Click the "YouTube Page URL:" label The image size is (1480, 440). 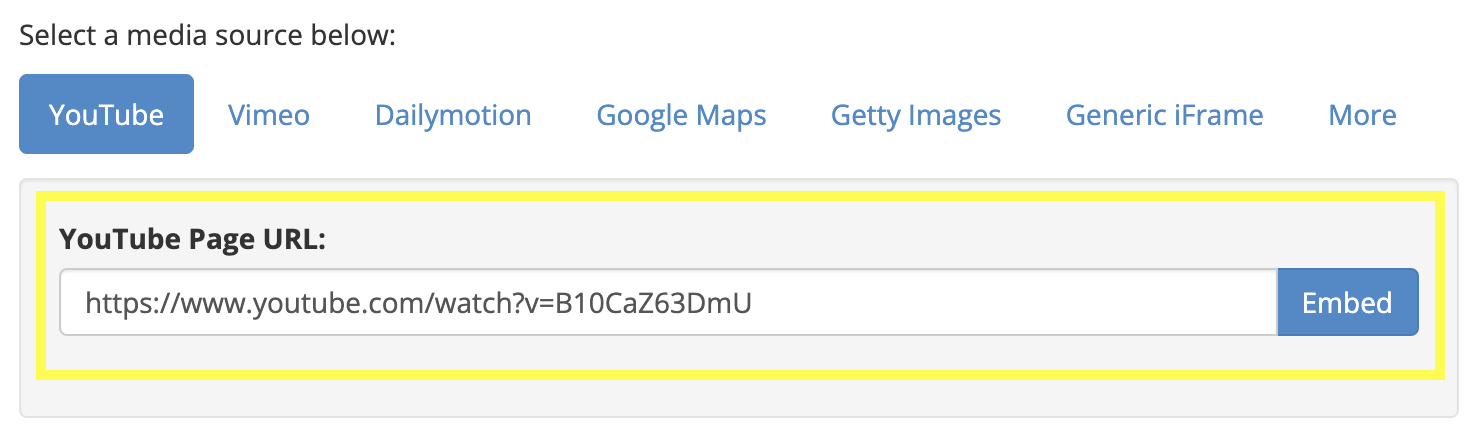tap(193, 240)
